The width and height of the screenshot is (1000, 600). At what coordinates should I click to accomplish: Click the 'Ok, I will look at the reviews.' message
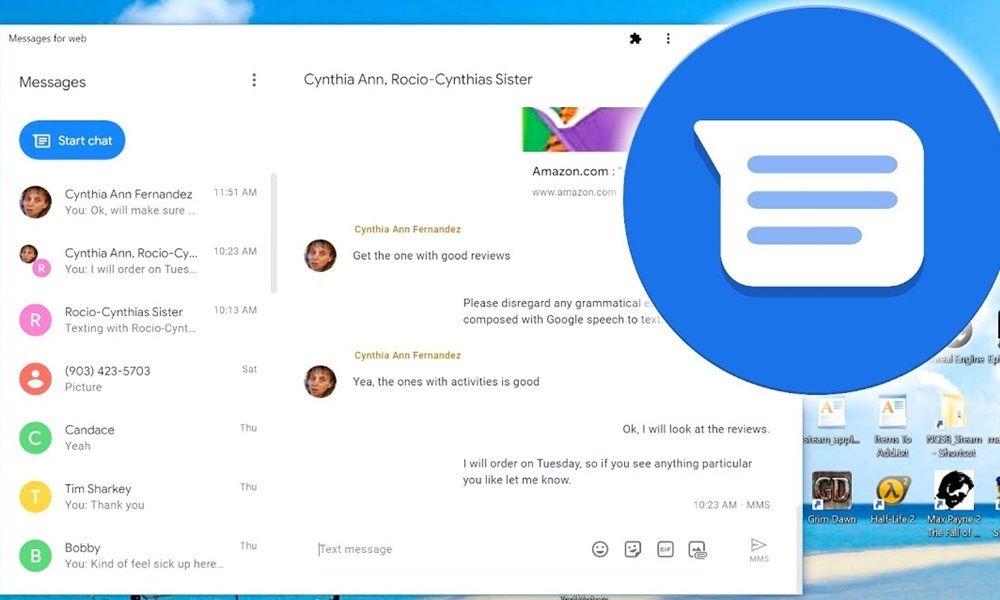(696, 429)
